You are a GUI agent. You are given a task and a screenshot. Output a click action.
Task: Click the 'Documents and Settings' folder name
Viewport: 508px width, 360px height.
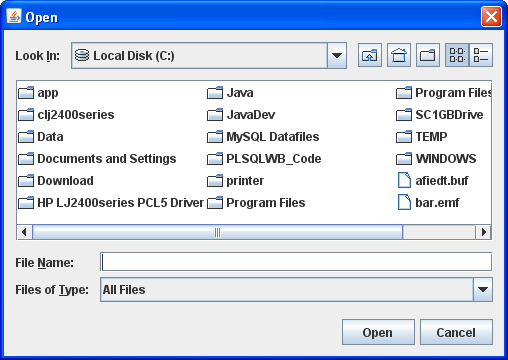pos(107,159)
